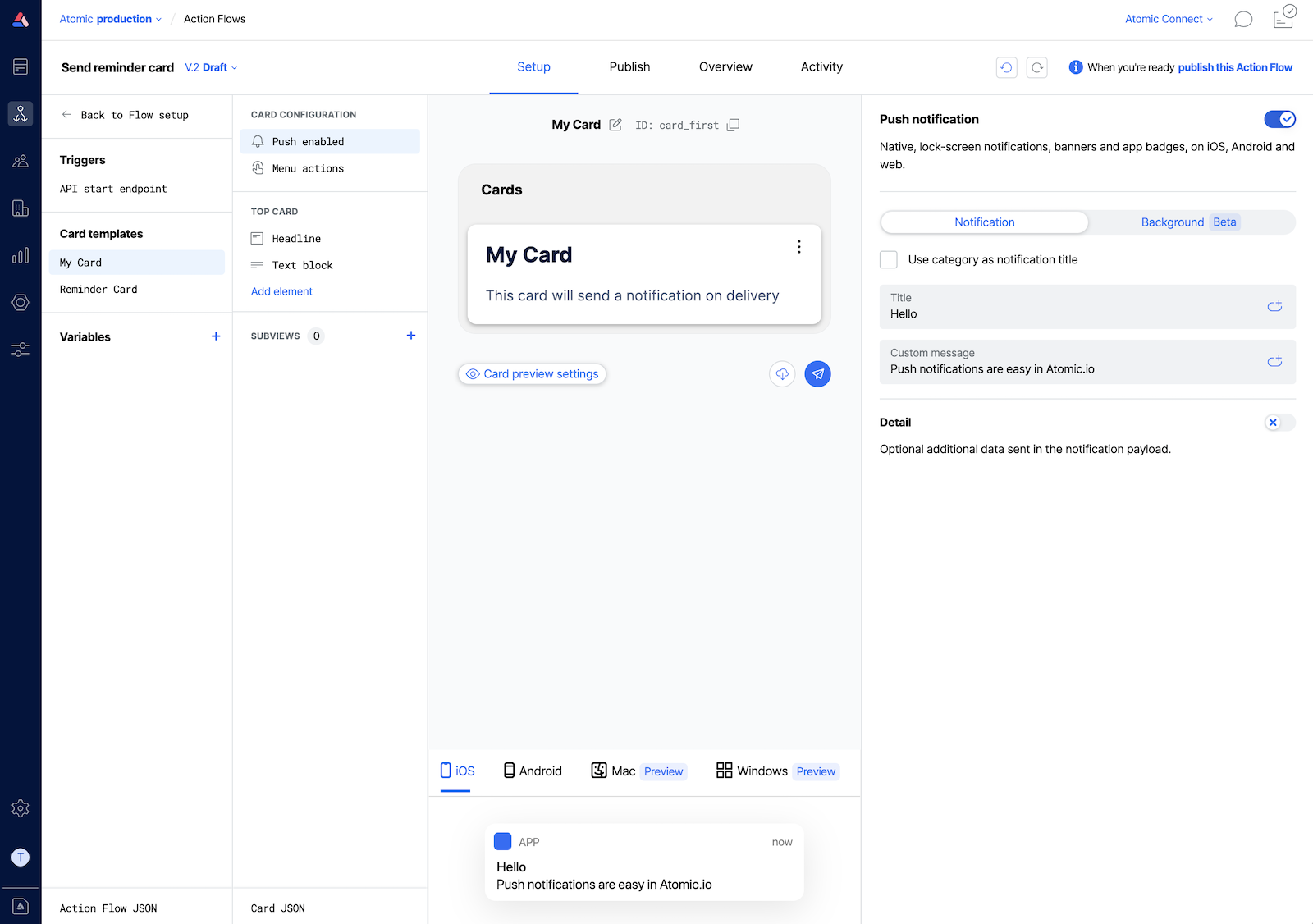Click the Custom message input field
Image resolution: width=1313 pixels, height=924 pixels.
point(1087,362)
